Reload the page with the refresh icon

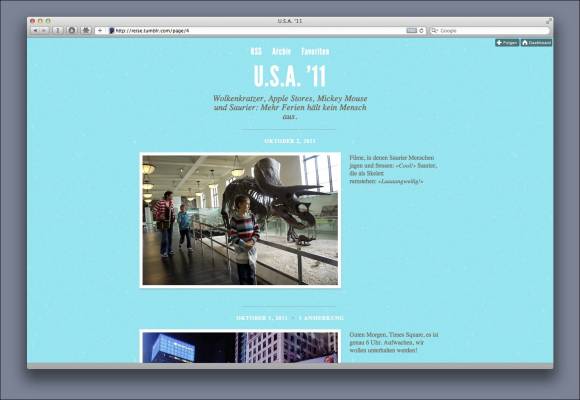tap(421, 31)
